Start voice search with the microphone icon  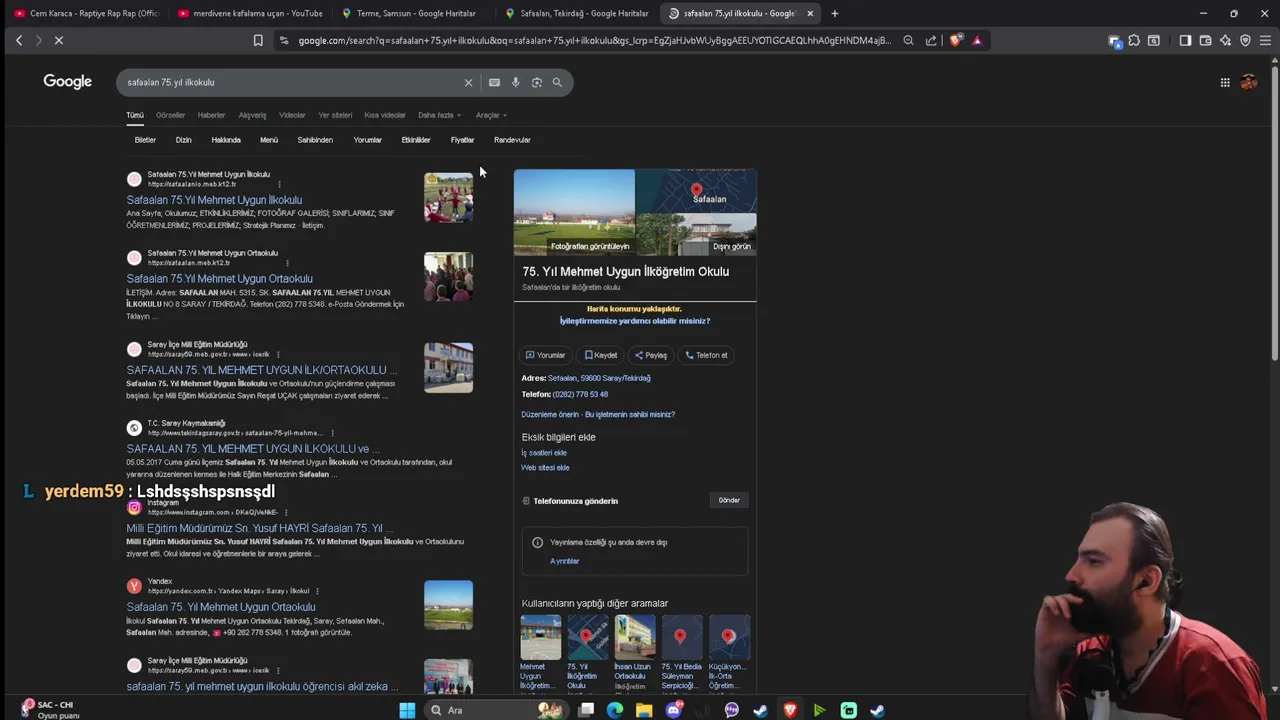pyautogui.click(x=515, y=82)
